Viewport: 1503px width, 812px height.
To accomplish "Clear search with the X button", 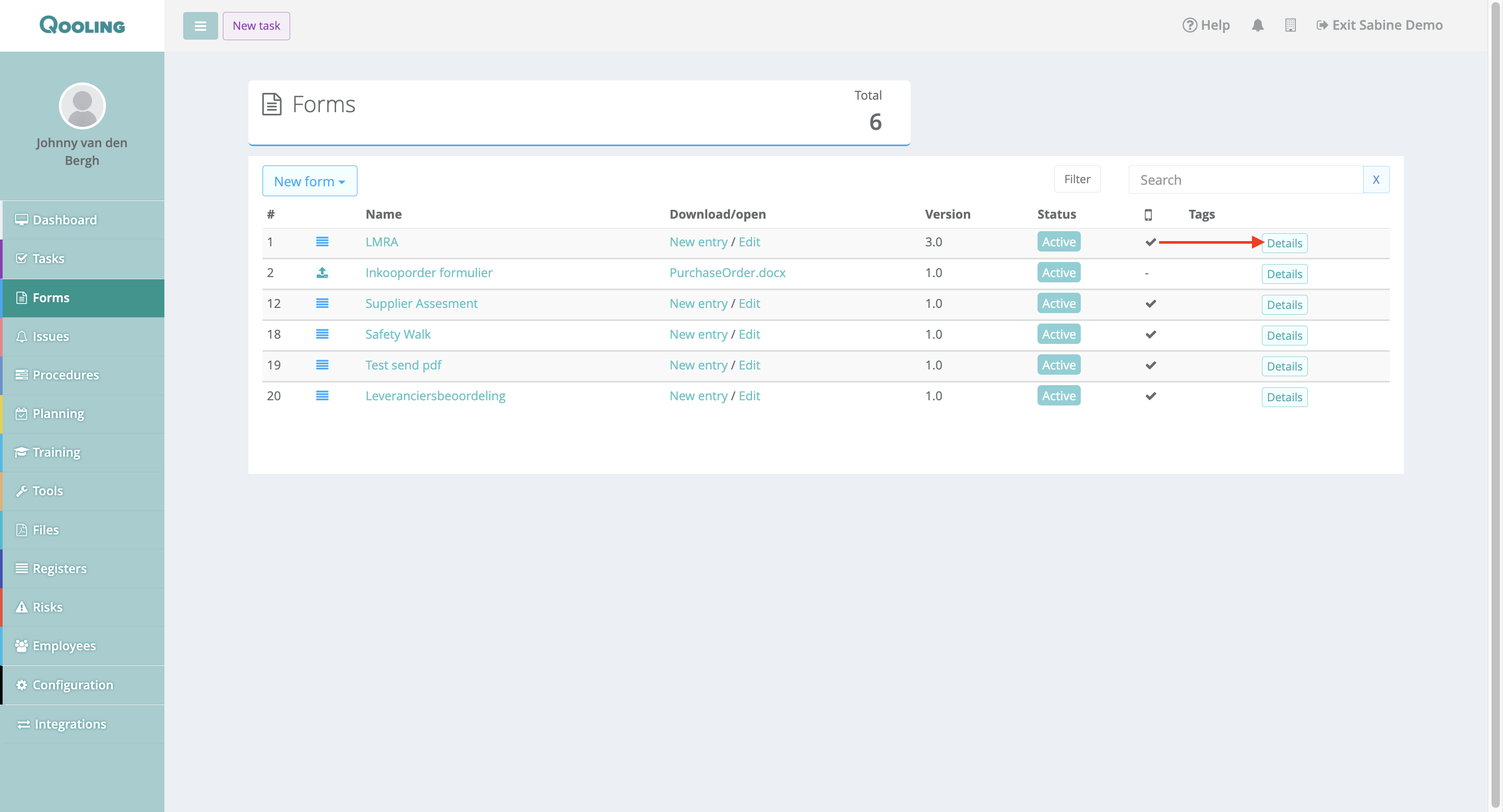I will (x=1375, y=180).
